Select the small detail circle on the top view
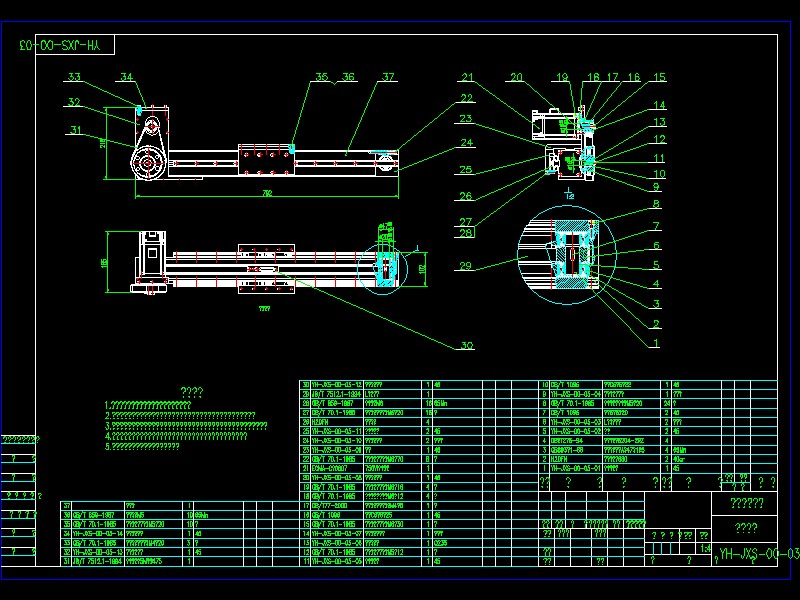The image size is (800, 600). [x=383, y=269]
